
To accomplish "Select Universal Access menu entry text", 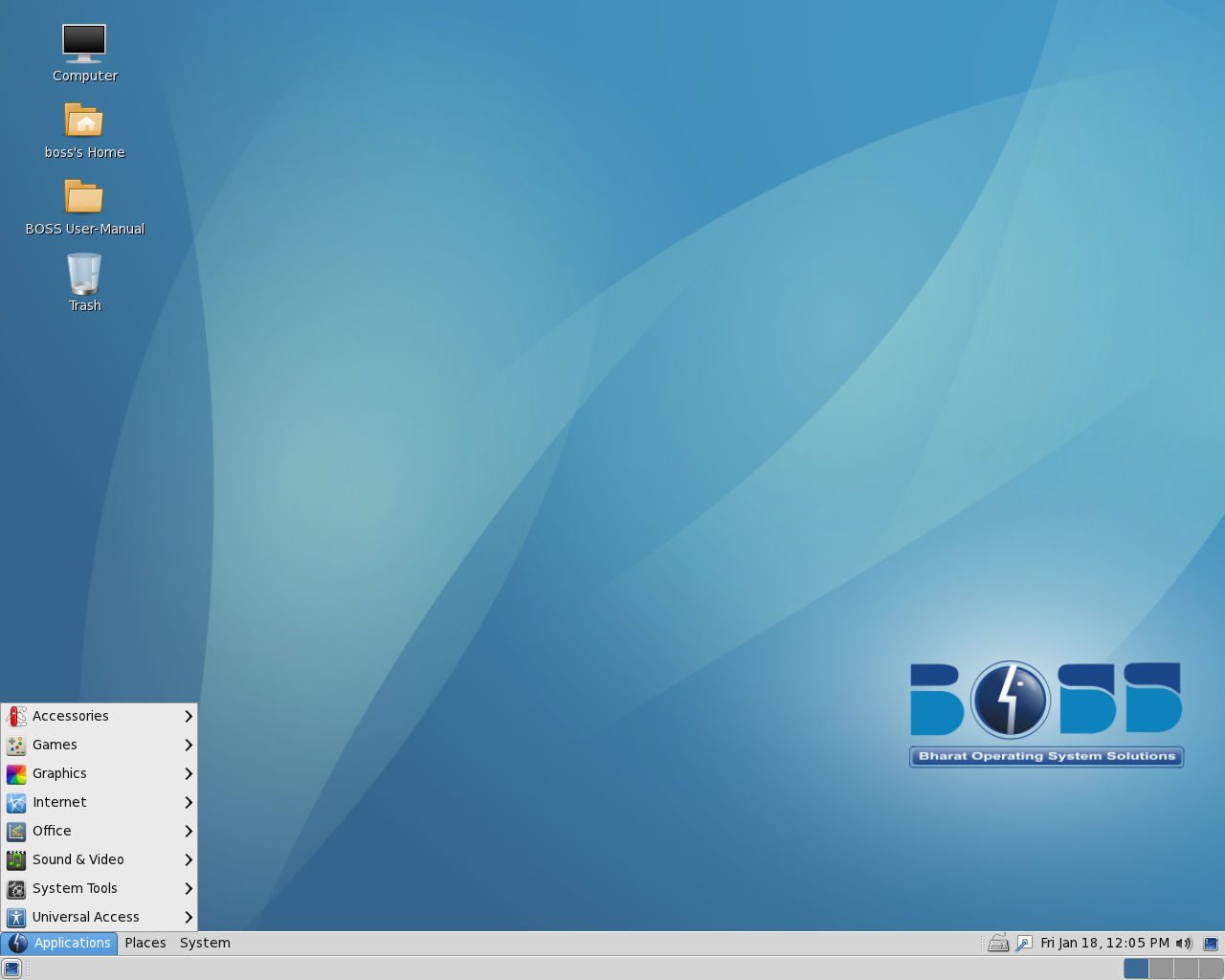I will (x=86, y=917).
